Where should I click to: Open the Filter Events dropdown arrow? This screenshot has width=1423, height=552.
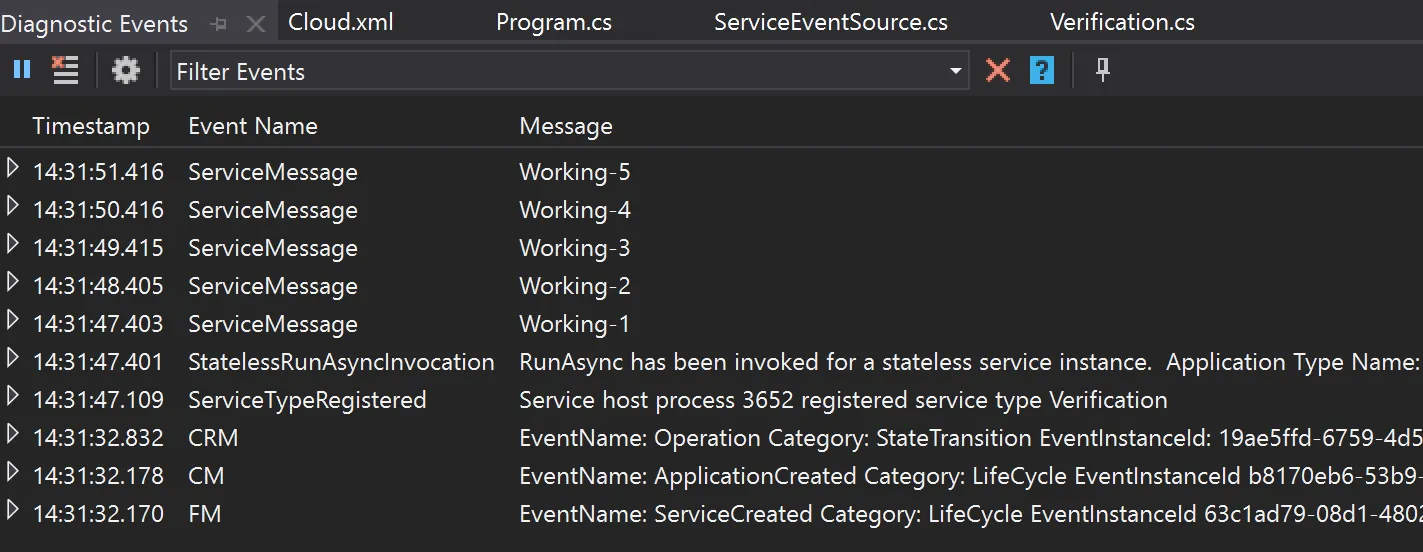coord(956,71)
